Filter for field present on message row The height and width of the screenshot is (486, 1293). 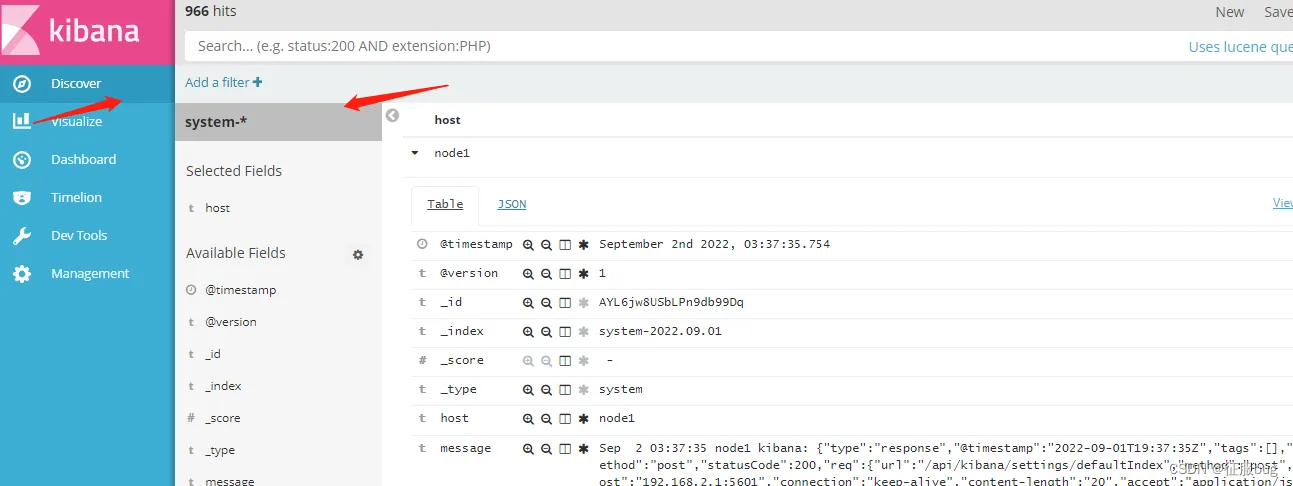(583, 448)
